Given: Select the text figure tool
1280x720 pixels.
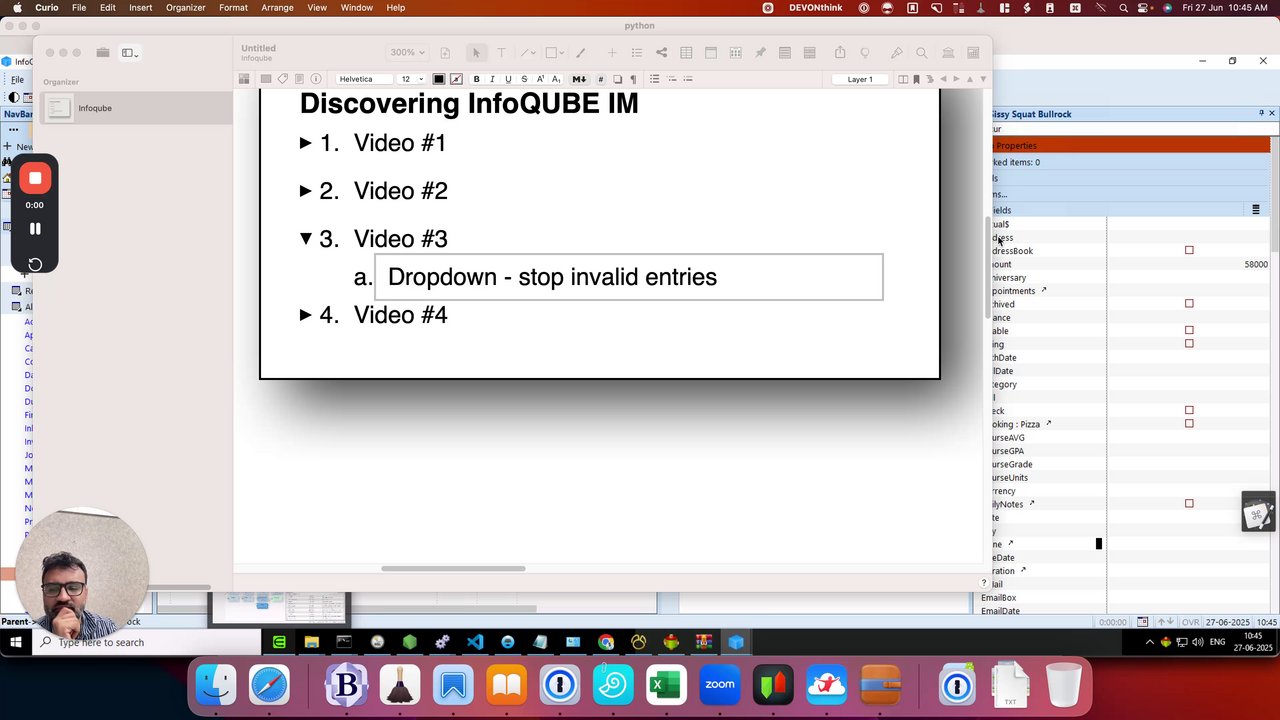Looking at the screenshot, I should [501, 53].
